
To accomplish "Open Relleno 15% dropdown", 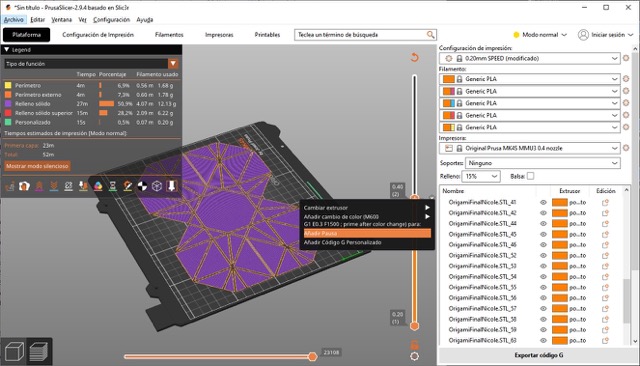I will click(x=481, y=176).
